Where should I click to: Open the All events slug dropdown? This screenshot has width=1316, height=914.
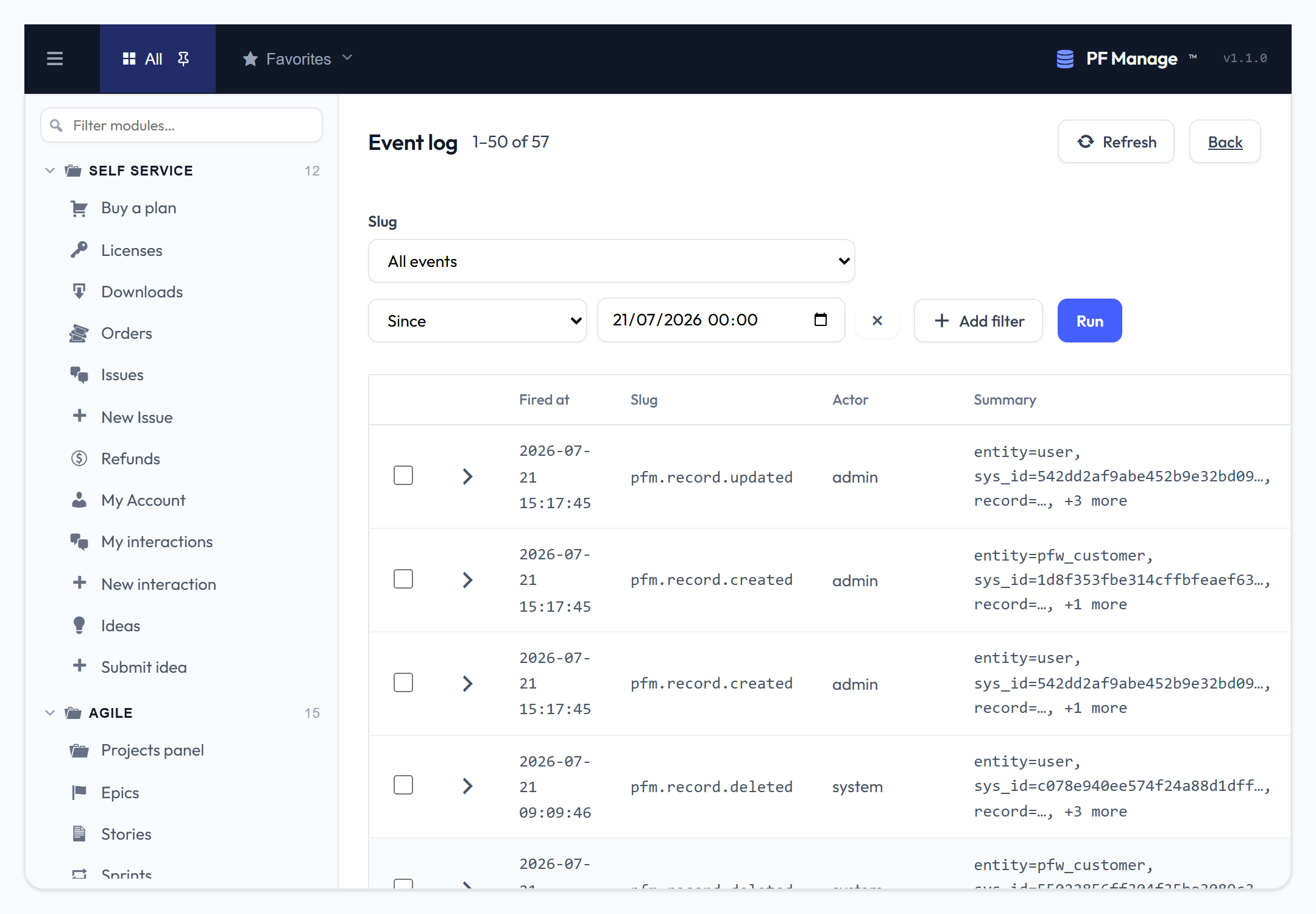tap(612, 261)
